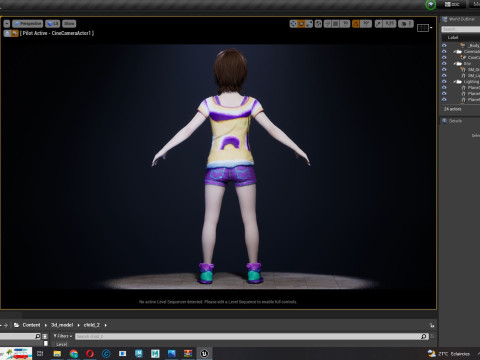Focus the World Outliner search field
The width and height of the screenshot is (480, 360).
(461, 29)
